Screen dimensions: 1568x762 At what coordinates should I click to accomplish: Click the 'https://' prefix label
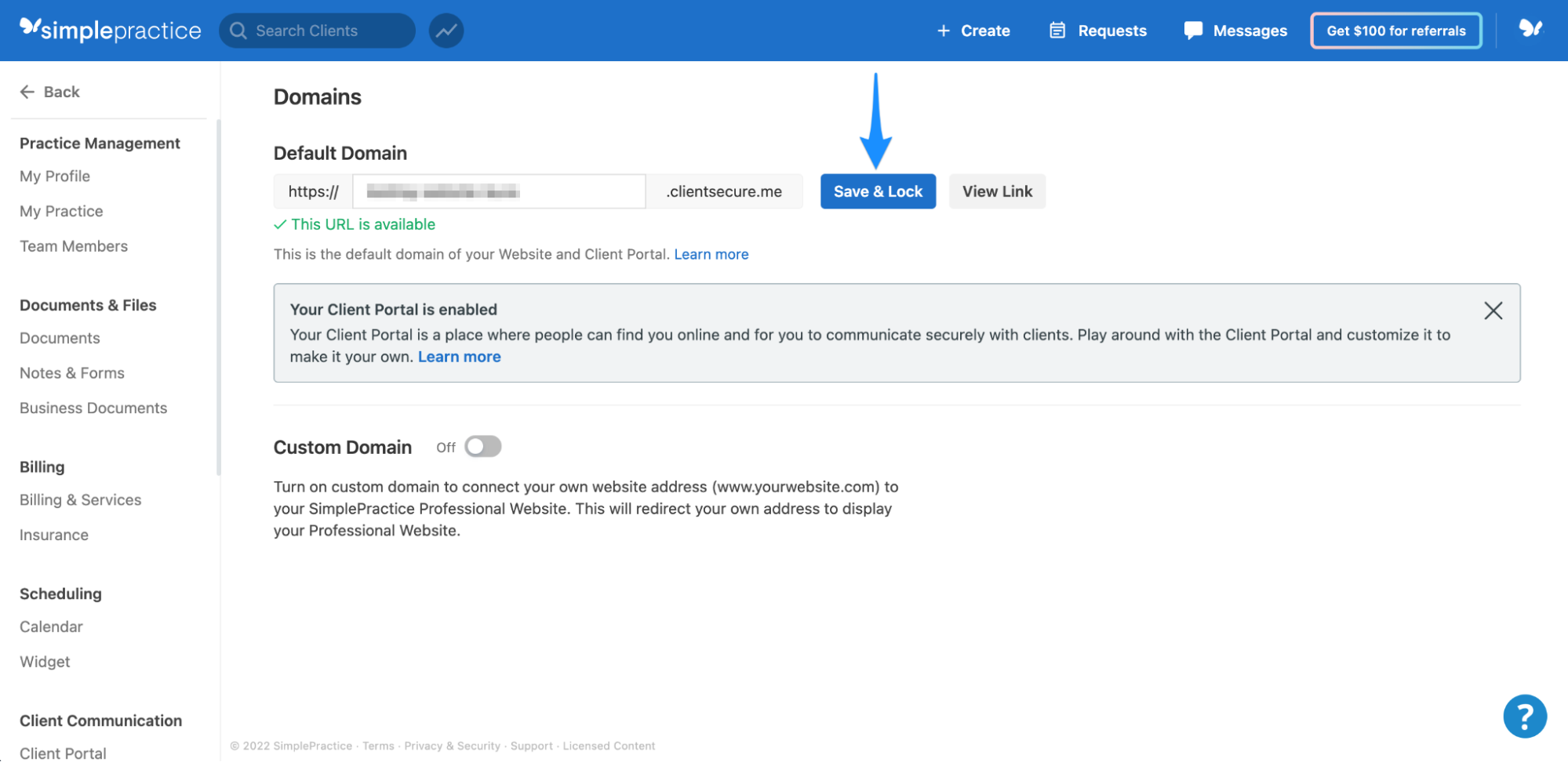[314, 191]
